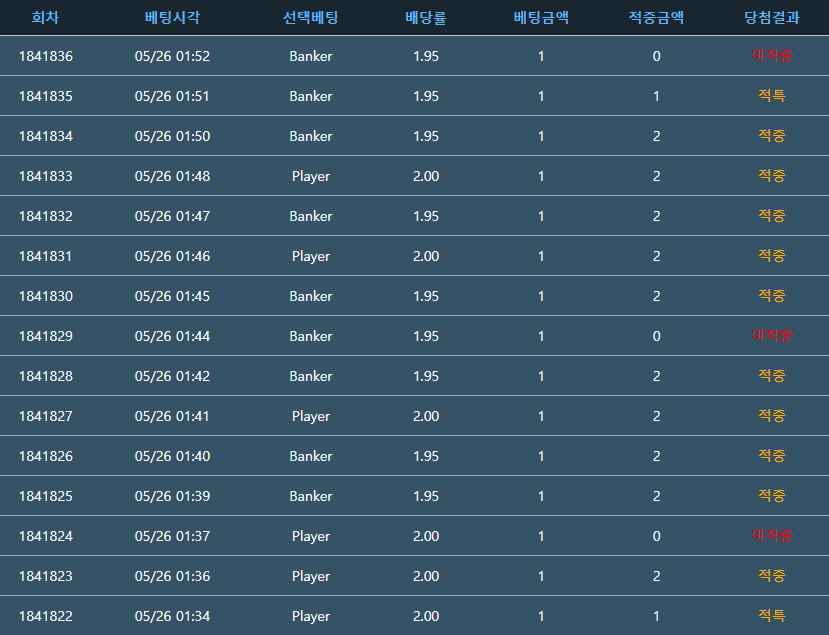829x635 pixels.
Task: Click bet time 05/26 01:37
Action: [172, 536]
